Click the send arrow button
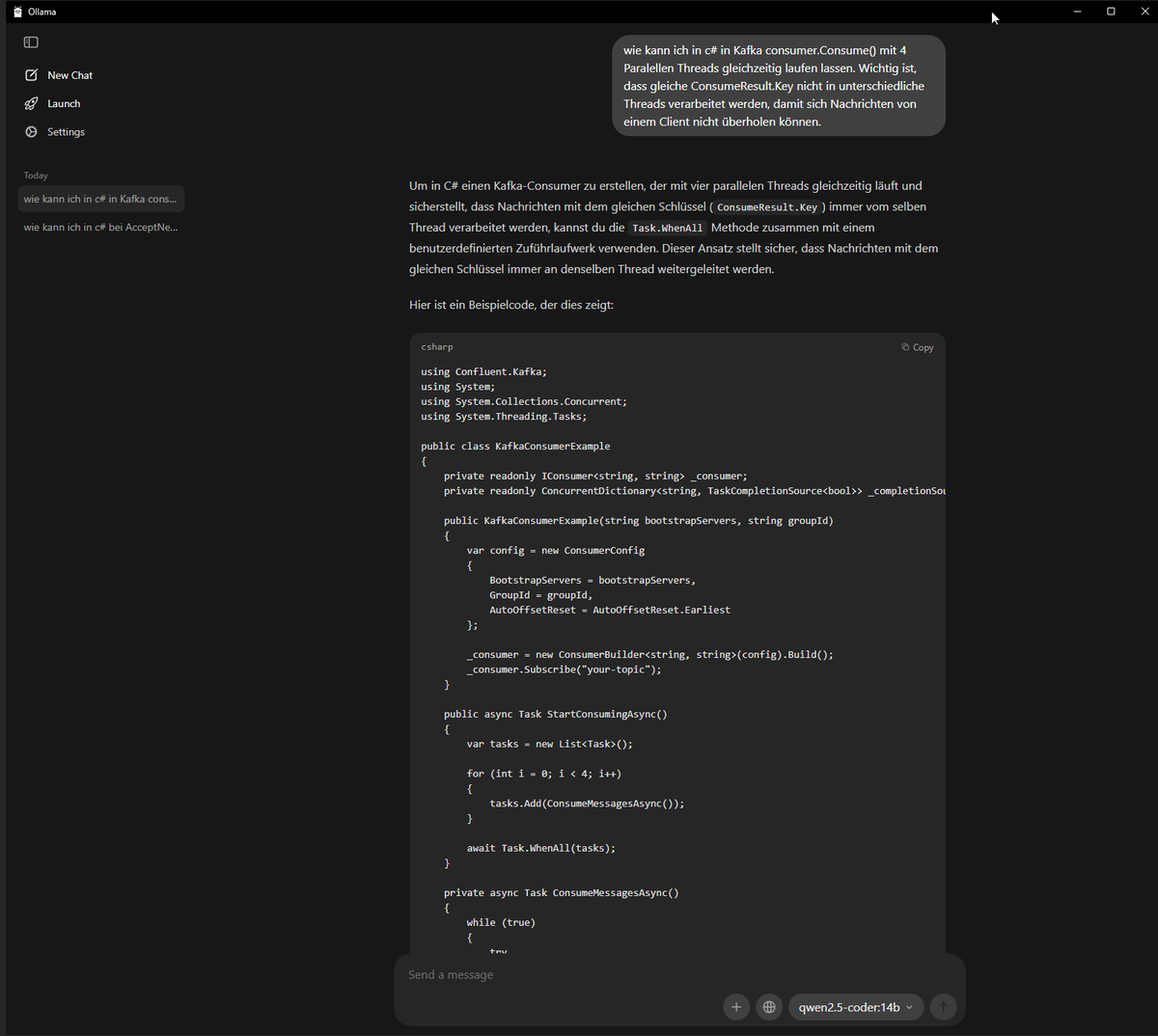 point(944,1007)
